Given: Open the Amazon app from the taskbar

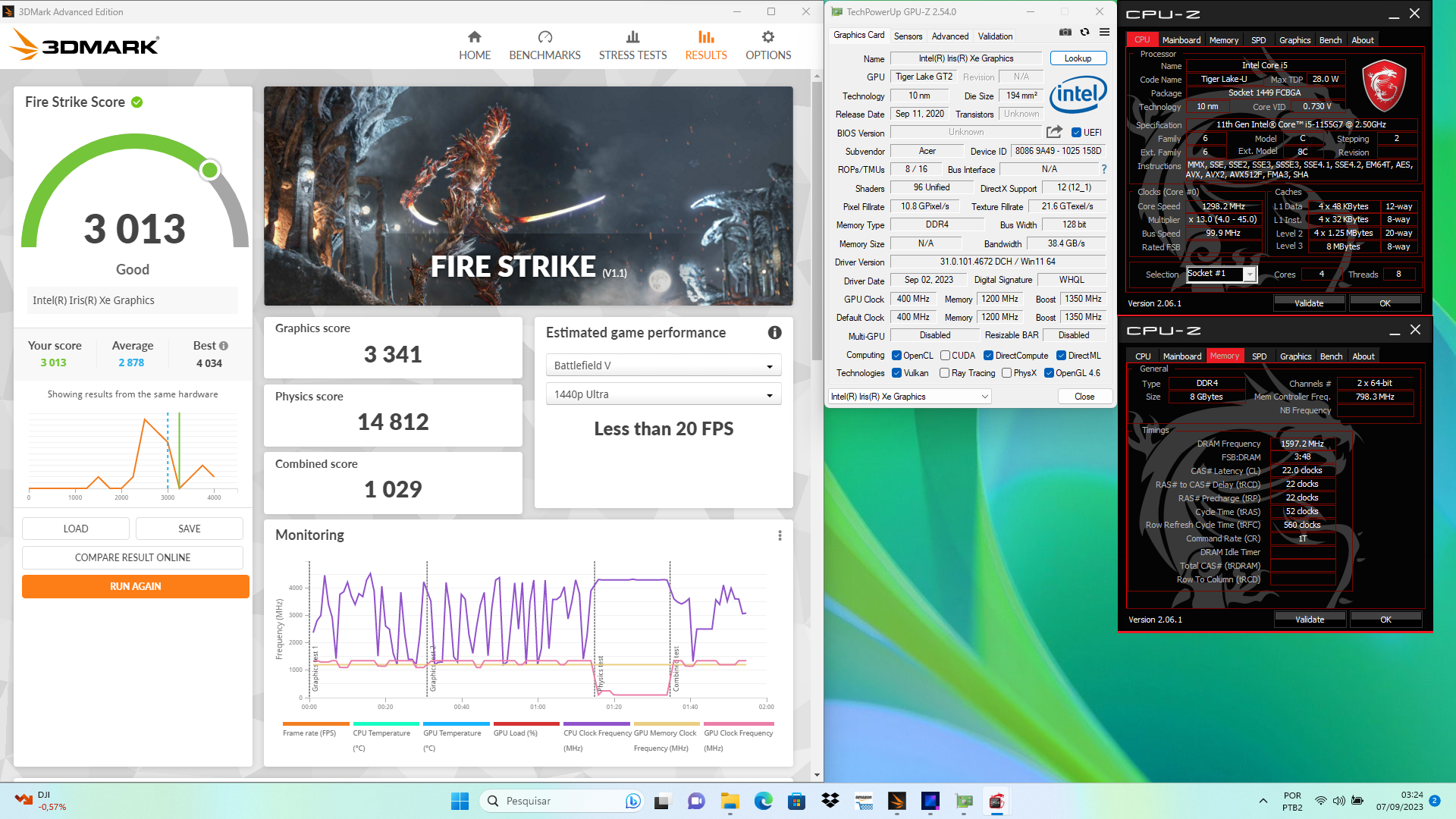Looking at the screenshot, I should tap(864, 801).
